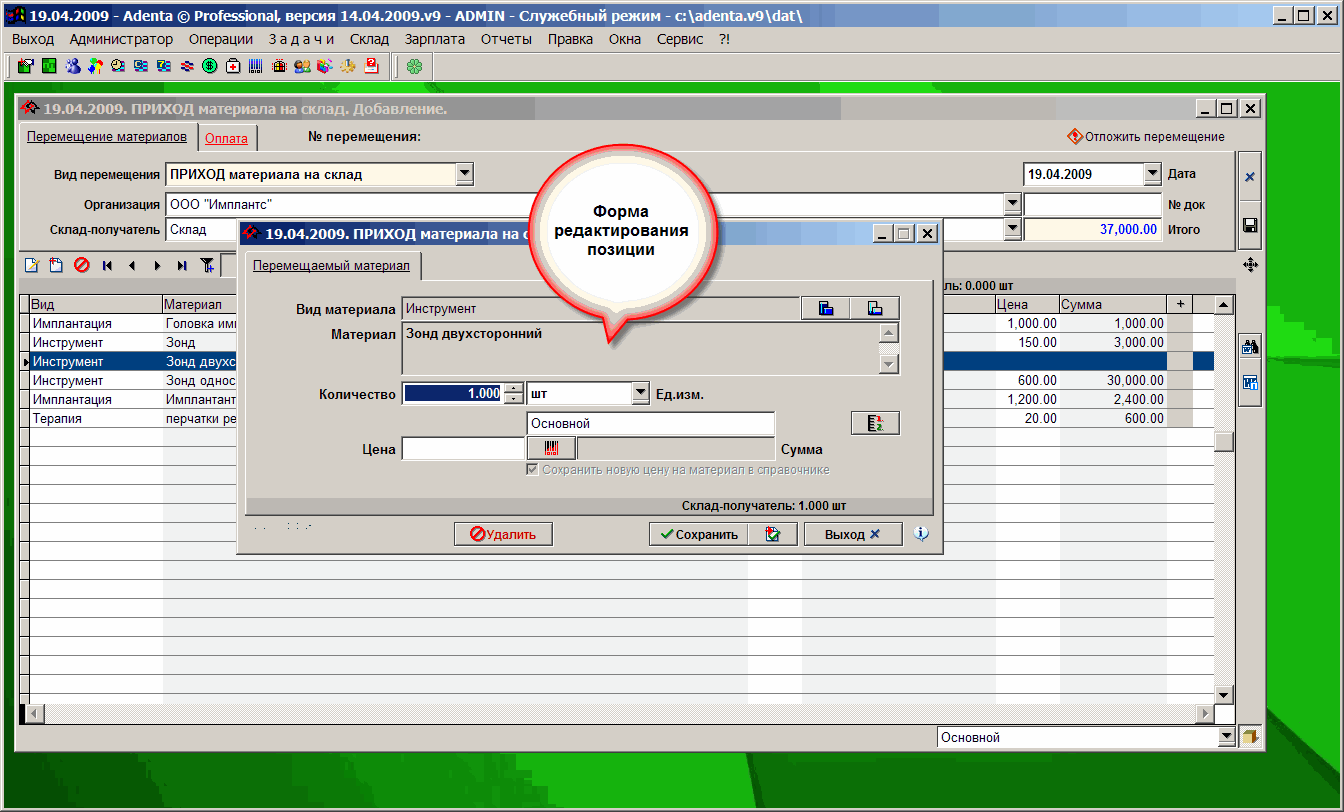The width and height of the screenshot is (1344, 812).
Task: Expand the 'Вид перемещения' dropdown
Action: [x=464, y=174]
